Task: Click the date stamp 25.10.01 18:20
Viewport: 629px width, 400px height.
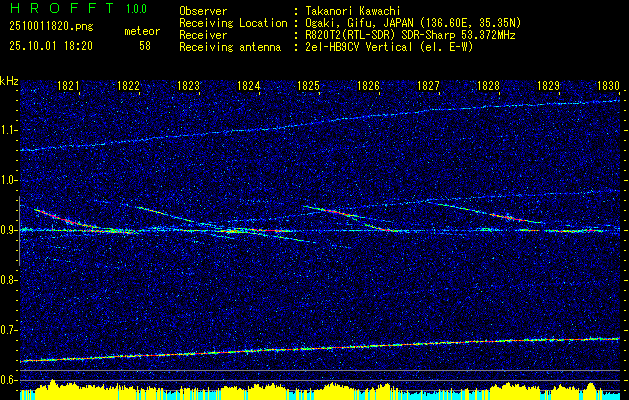Action: pos(50,46)
